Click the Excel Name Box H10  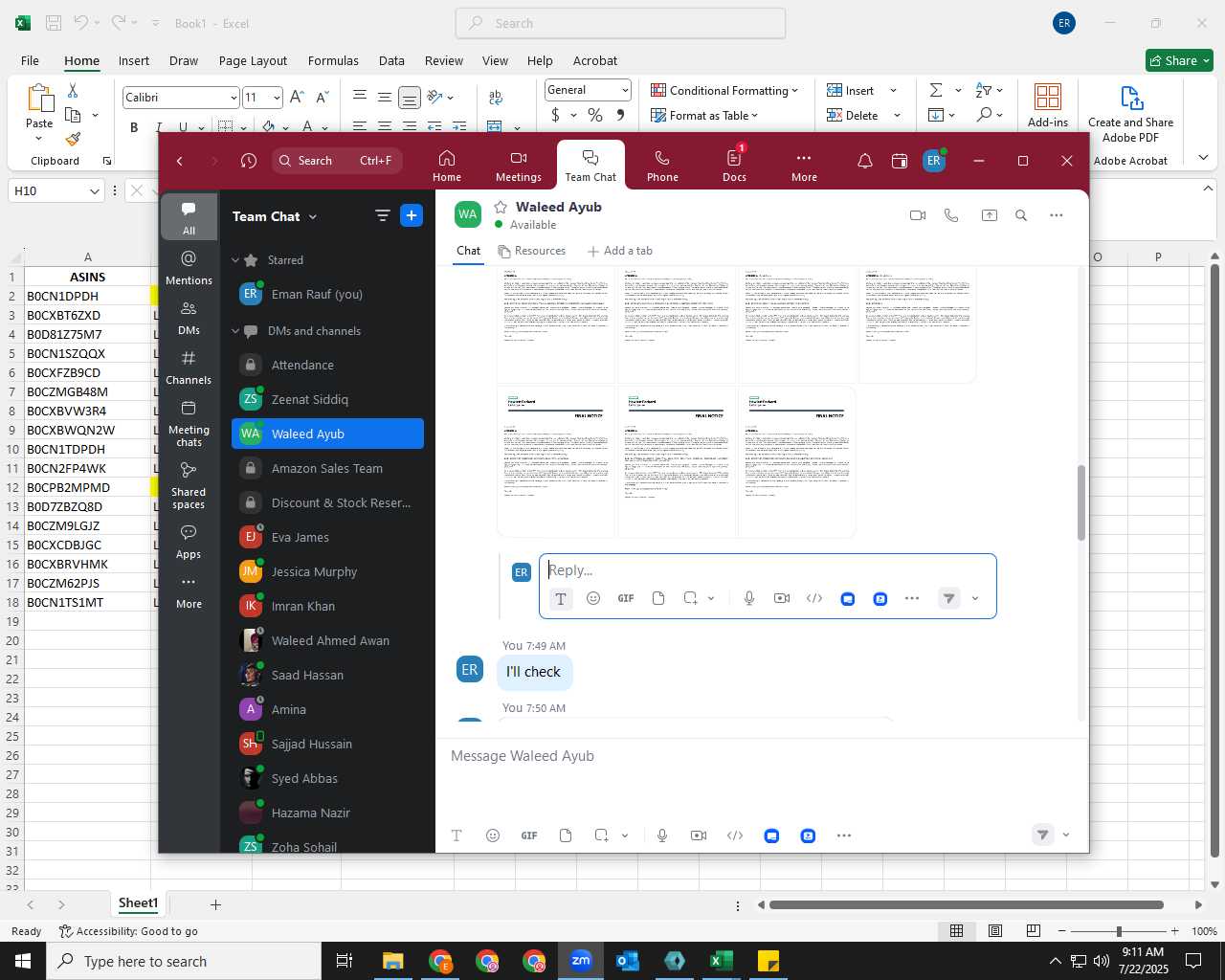click(x=56, y=190)
